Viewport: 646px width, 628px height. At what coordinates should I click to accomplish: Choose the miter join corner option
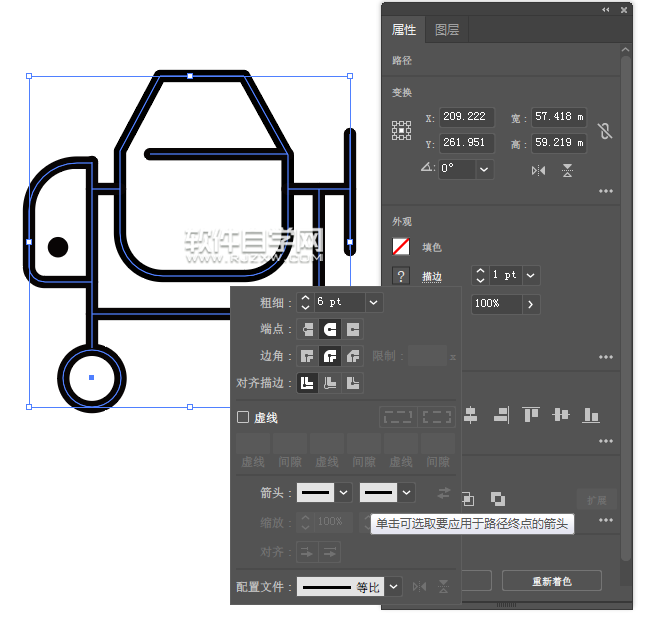point(308,356)
